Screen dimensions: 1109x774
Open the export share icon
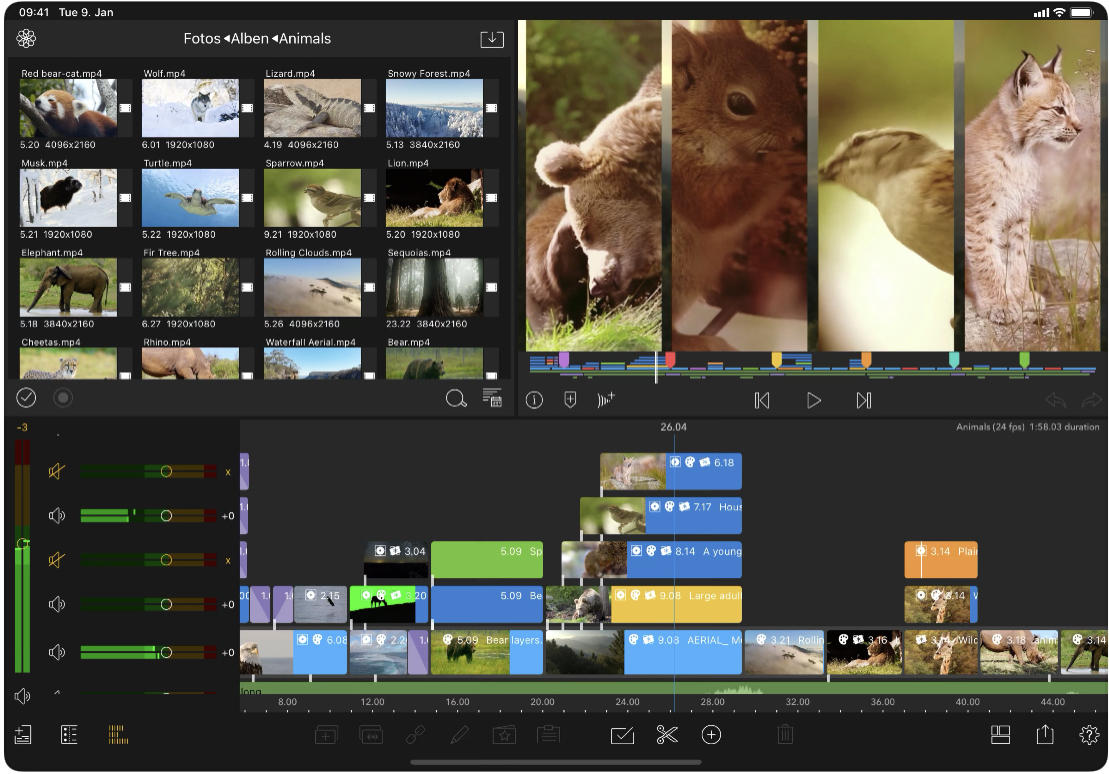coord(1045,735)
